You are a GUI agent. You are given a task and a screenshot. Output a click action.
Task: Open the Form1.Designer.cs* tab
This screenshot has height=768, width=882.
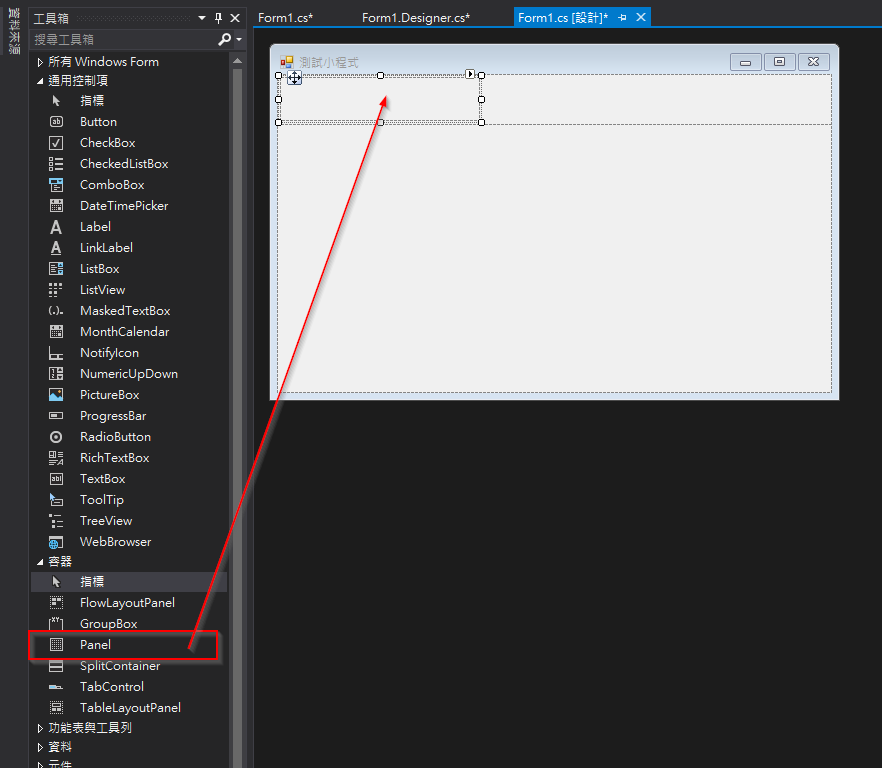[415, 18]
